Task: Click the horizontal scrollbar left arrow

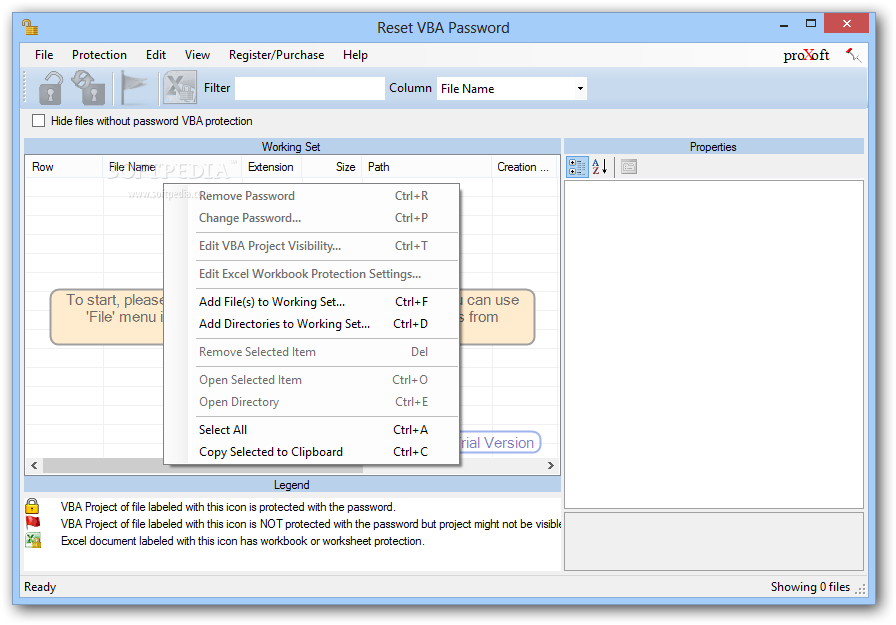Action: coord(34,466)
